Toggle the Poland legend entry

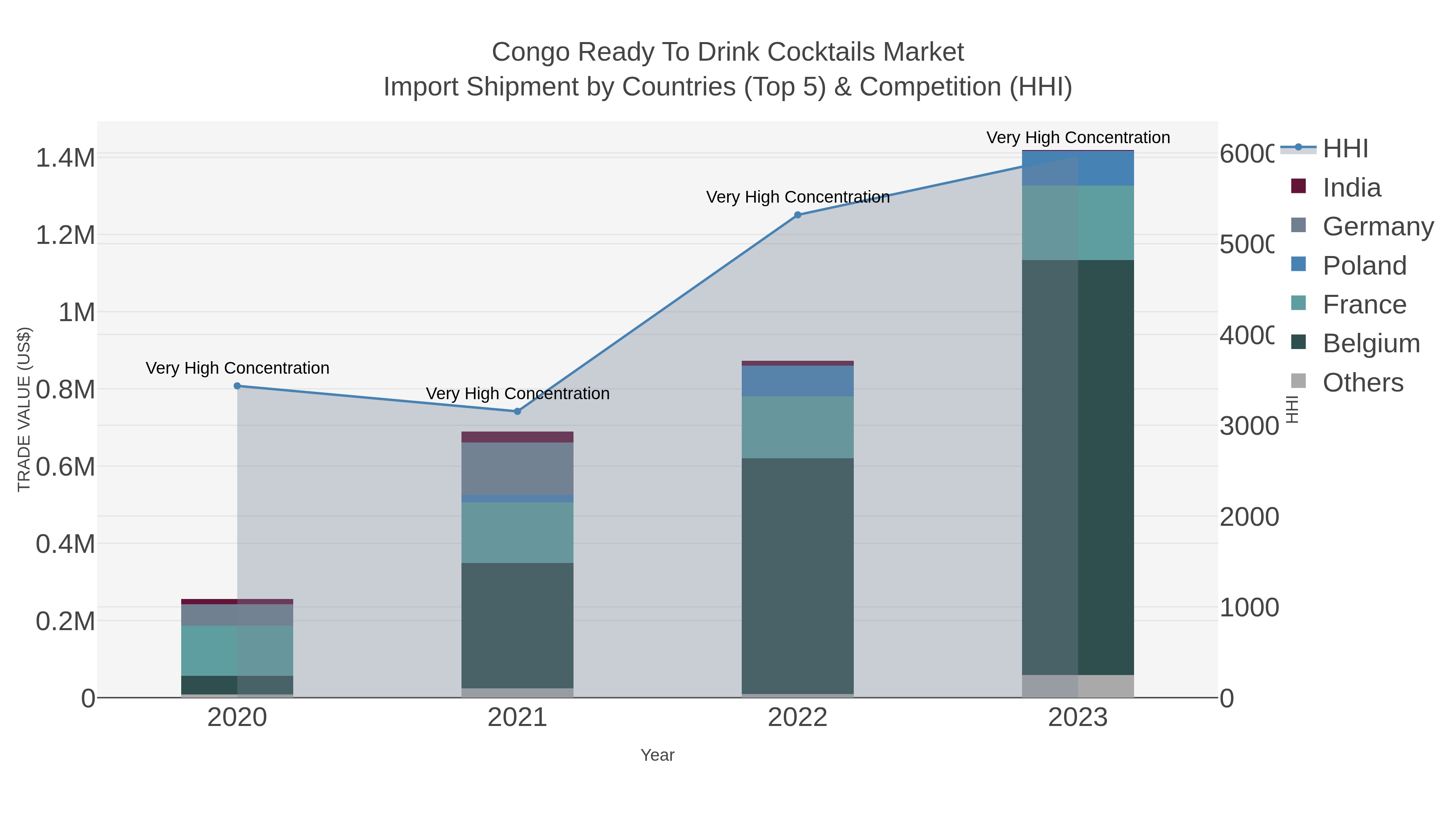tap(1348, 266)
